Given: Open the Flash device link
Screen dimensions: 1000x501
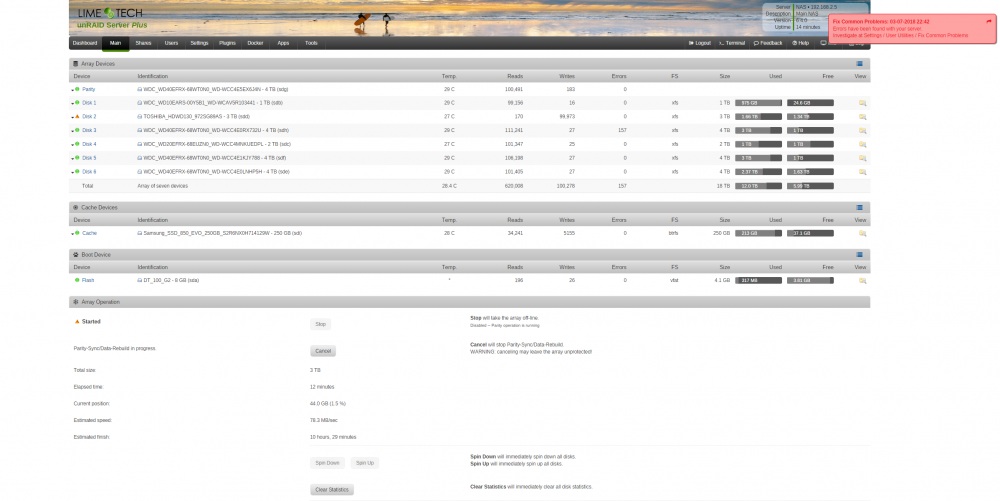Looking at the screenshot, I should 88,280.
